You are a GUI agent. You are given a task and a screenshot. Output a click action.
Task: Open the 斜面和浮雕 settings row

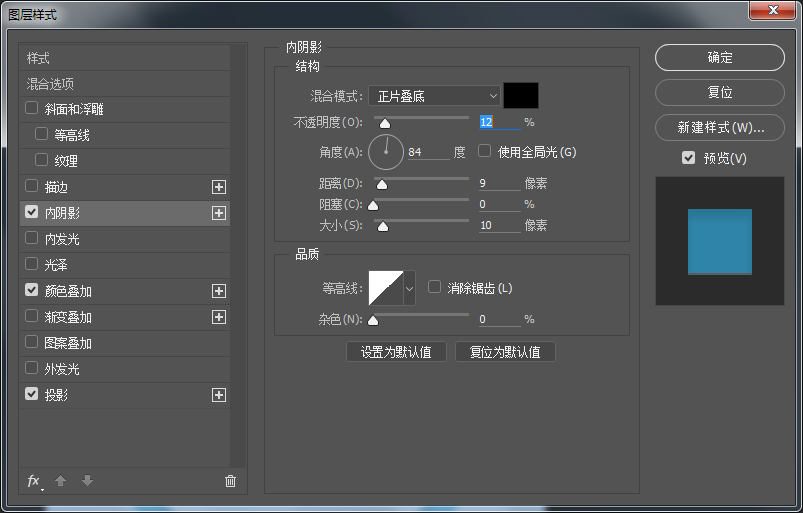pyautogui.click(x=125, y=109)
